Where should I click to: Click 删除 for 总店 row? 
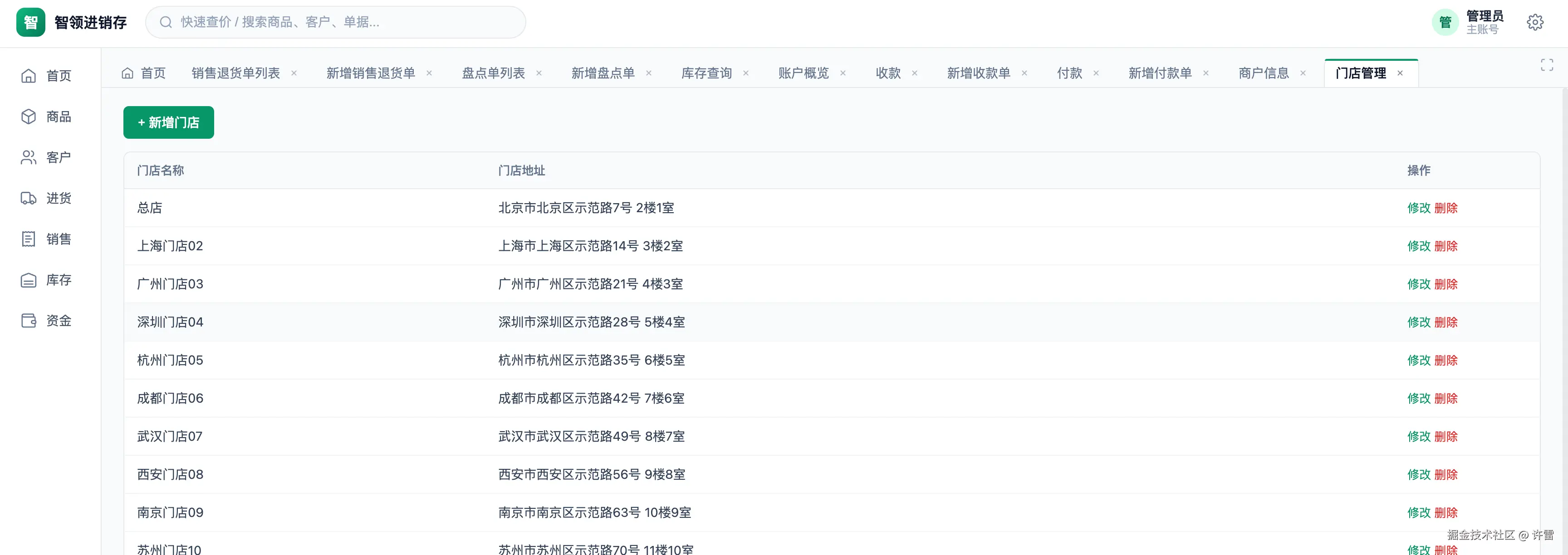(x=1445, y=208)
